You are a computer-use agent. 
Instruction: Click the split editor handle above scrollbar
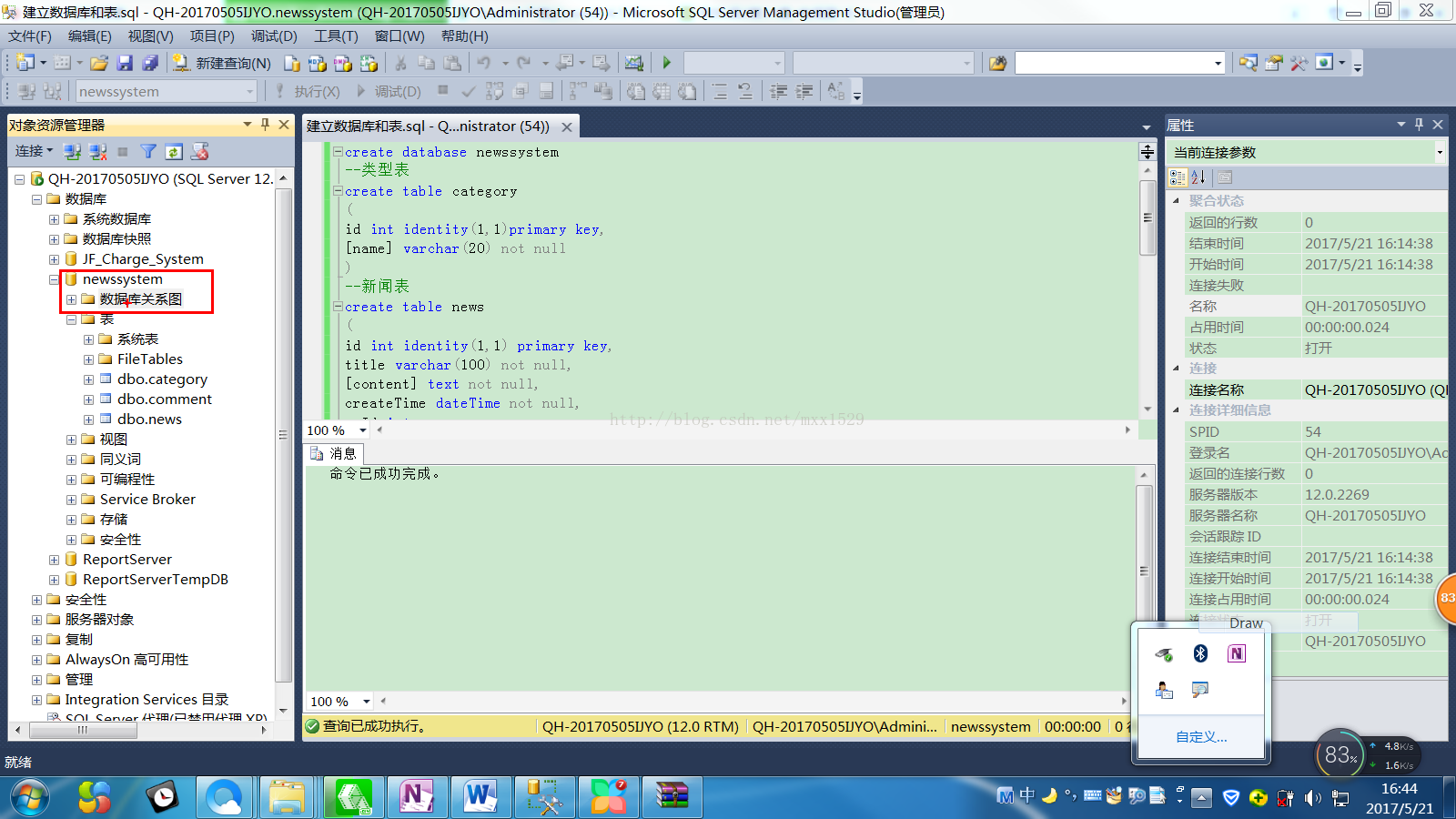[1148, 152]
